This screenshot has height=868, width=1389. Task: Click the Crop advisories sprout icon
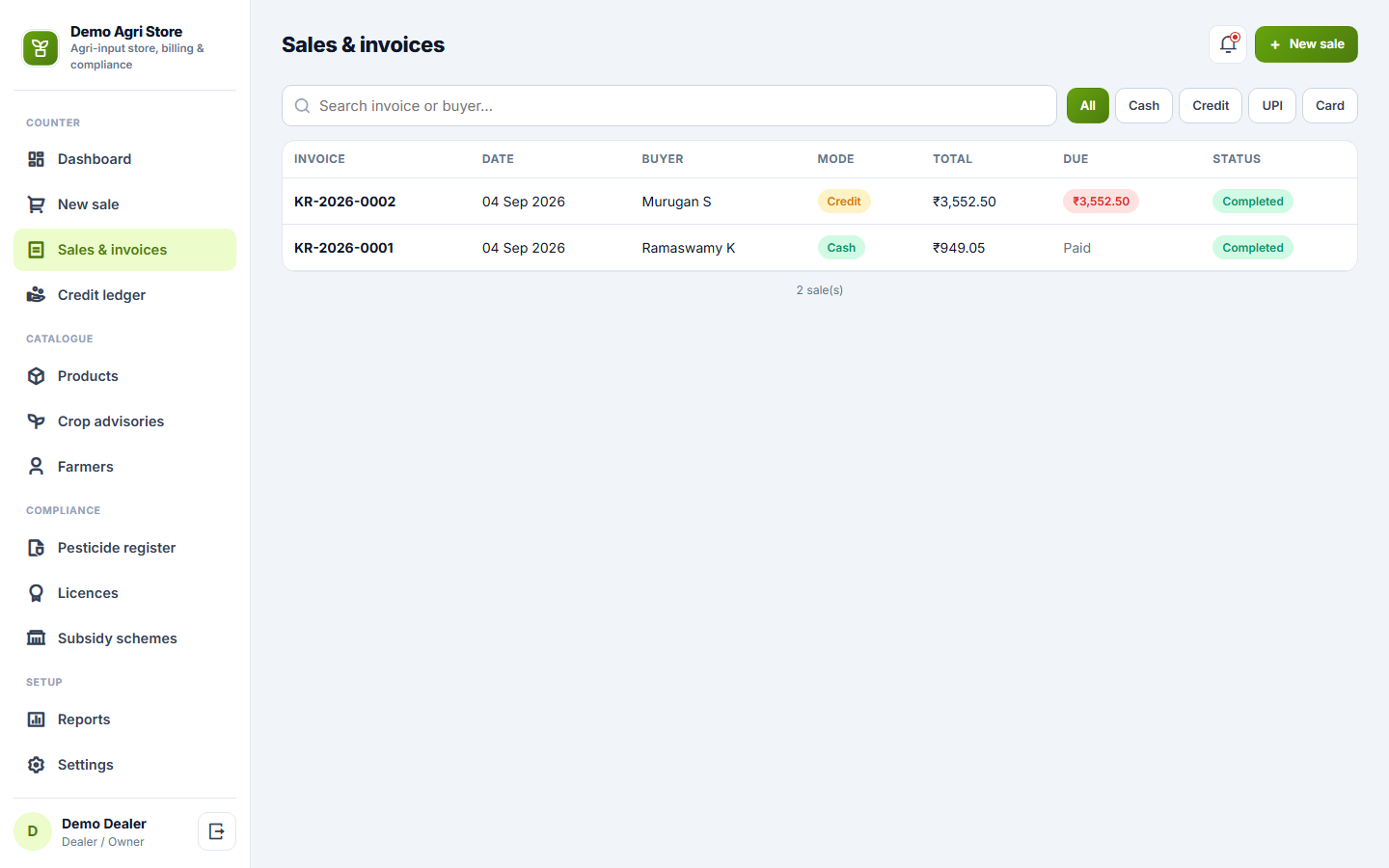pyautogui.click(x=37, y=421)
